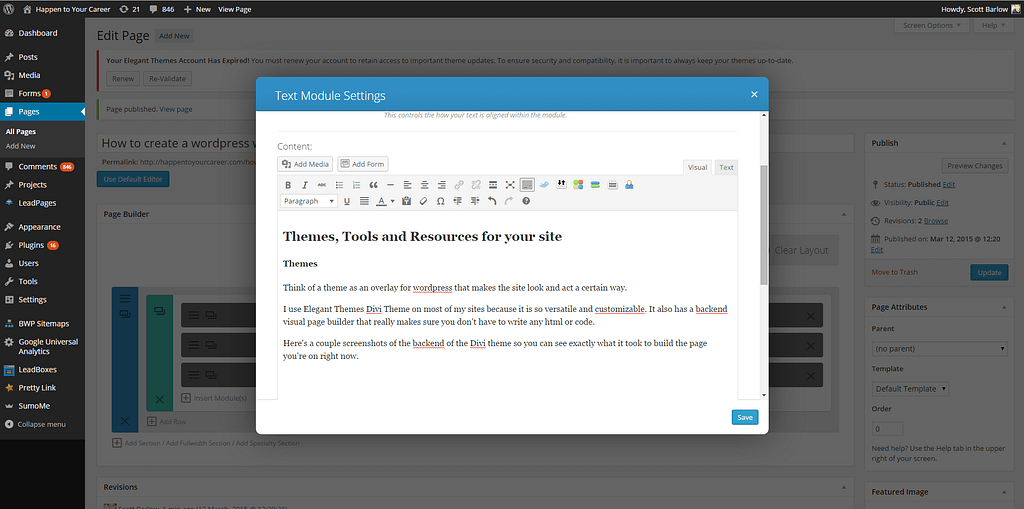
Task: Click the Add Media button
Action: point(305,164)
